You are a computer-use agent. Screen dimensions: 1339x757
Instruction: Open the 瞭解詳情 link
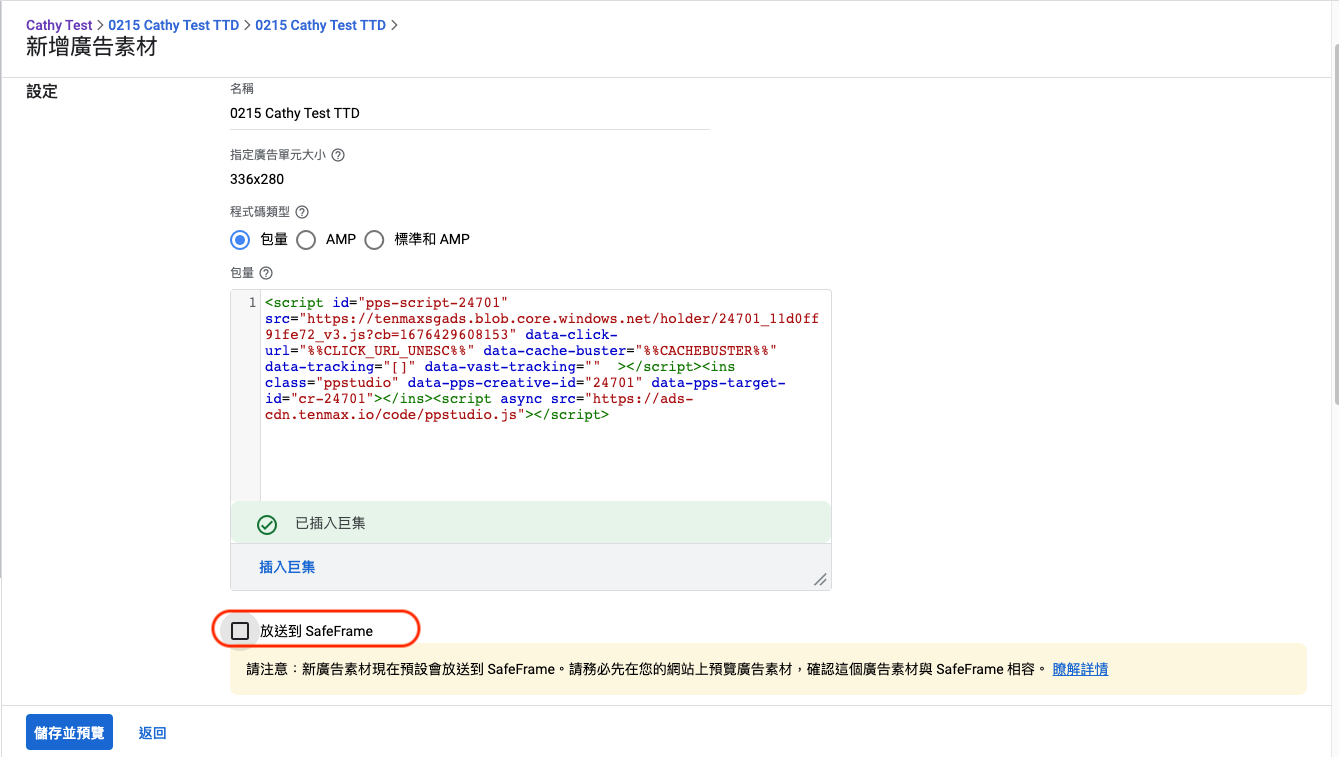click(1080, 669)
